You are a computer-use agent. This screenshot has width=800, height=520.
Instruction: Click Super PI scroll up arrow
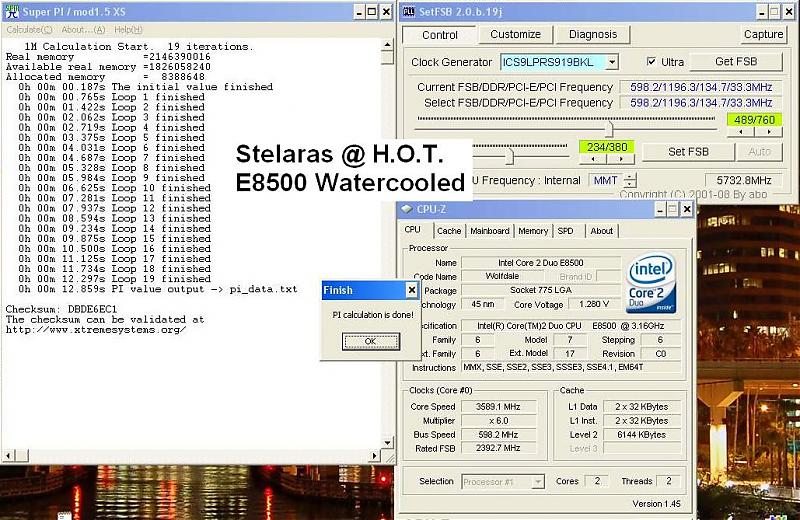pyautogui.click(x=387, y=45)
